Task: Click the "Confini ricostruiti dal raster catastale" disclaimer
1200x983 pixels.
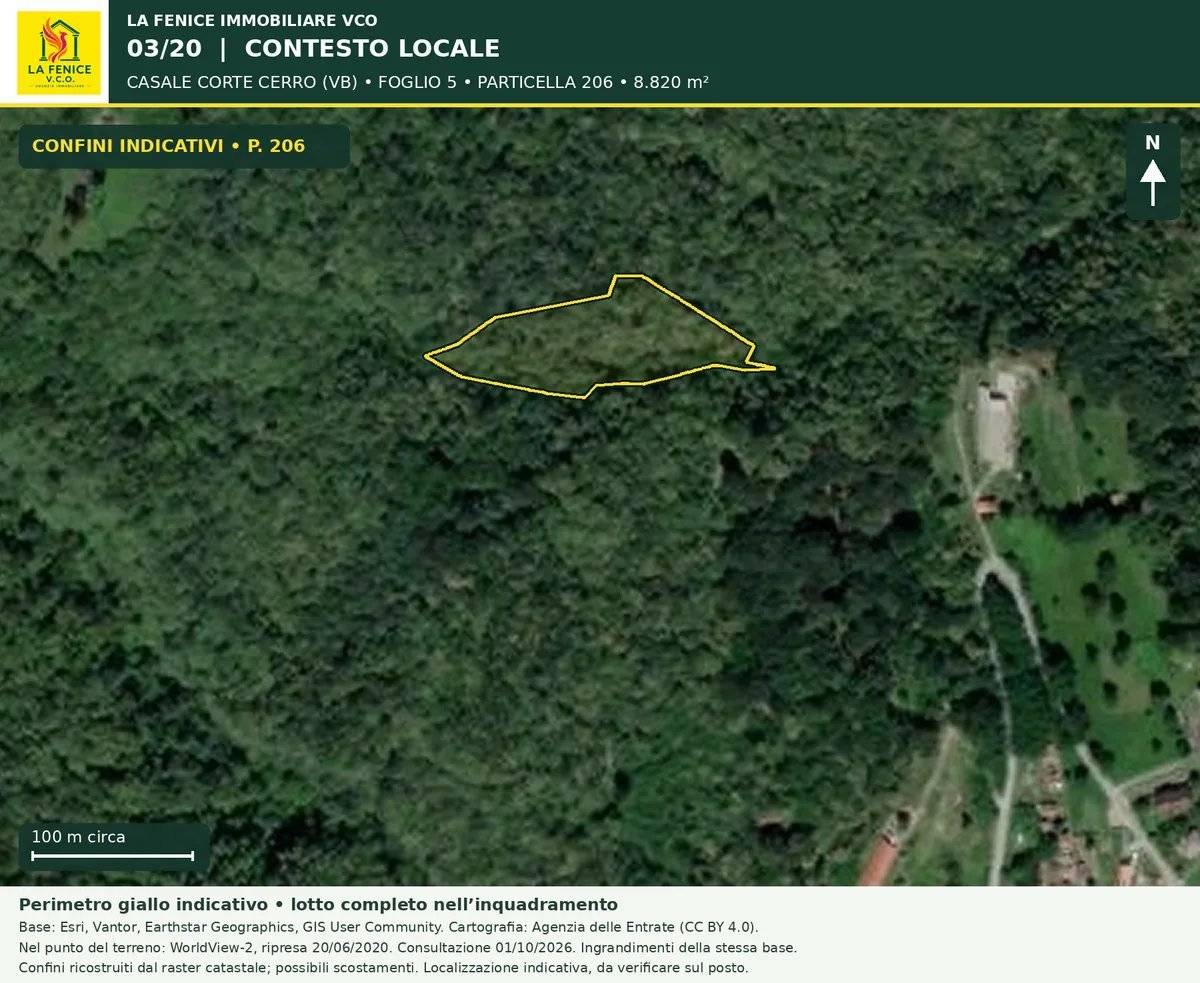Action: coord(384,968)
